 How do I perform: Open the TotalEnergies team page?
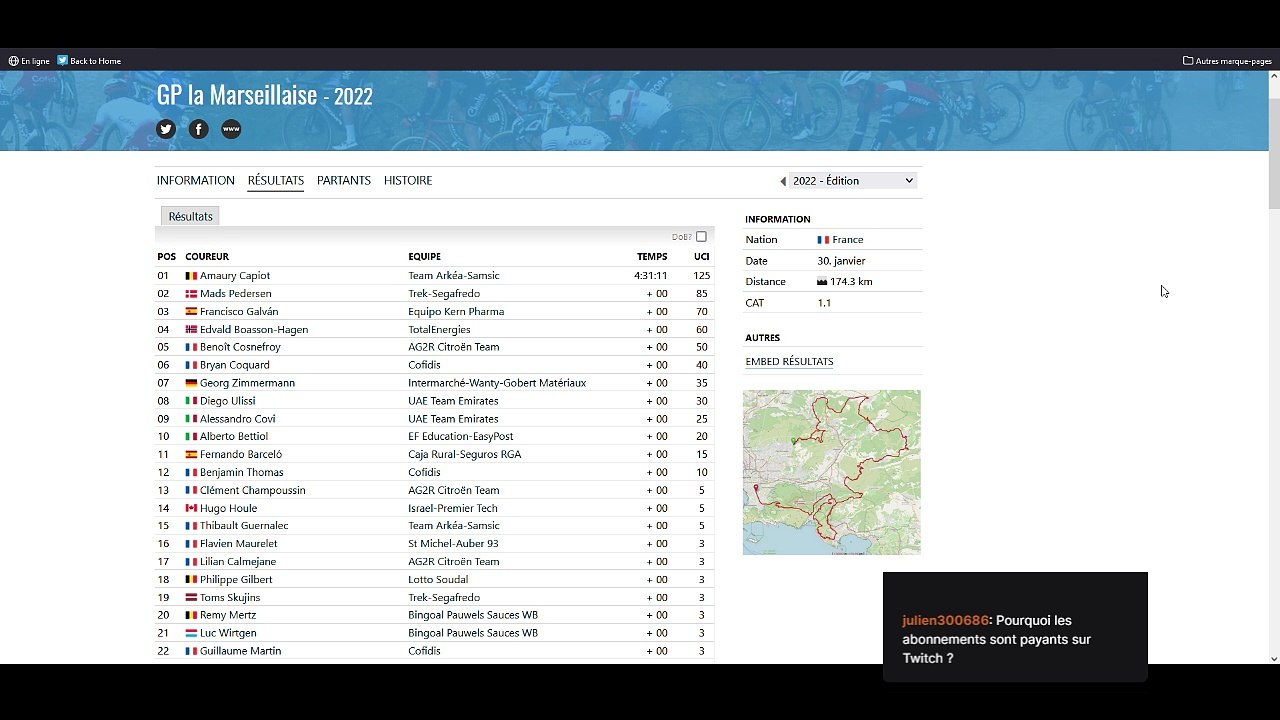tap(439, 330)
